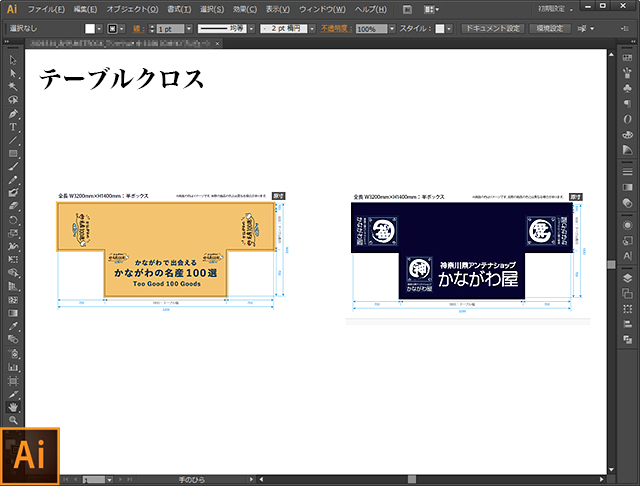
Task: Activate the Type tool
Action: pyautogui.click(x=13, y=127)
